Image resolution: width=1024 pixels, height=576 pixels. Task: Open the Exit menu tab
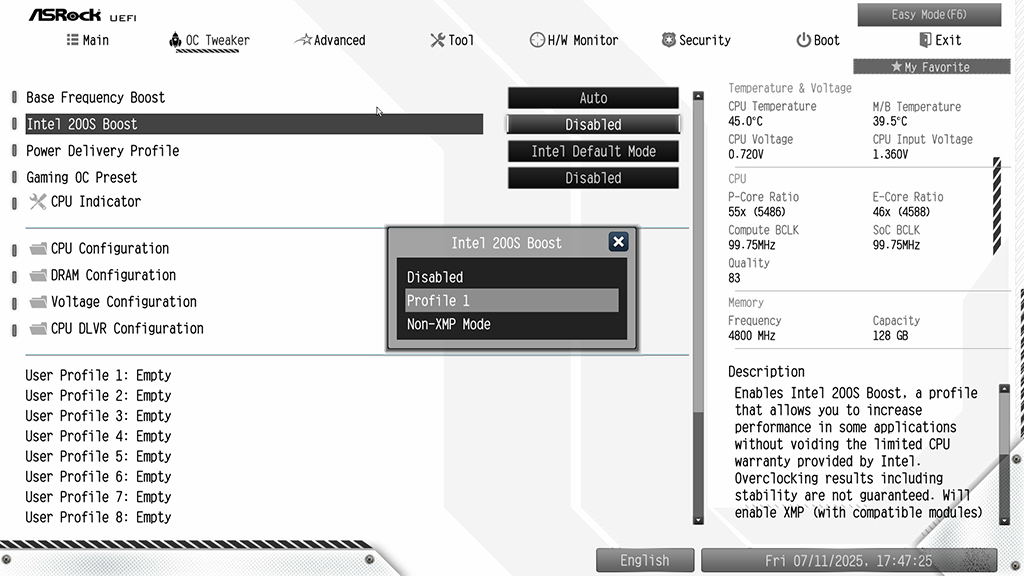(940, 40)
